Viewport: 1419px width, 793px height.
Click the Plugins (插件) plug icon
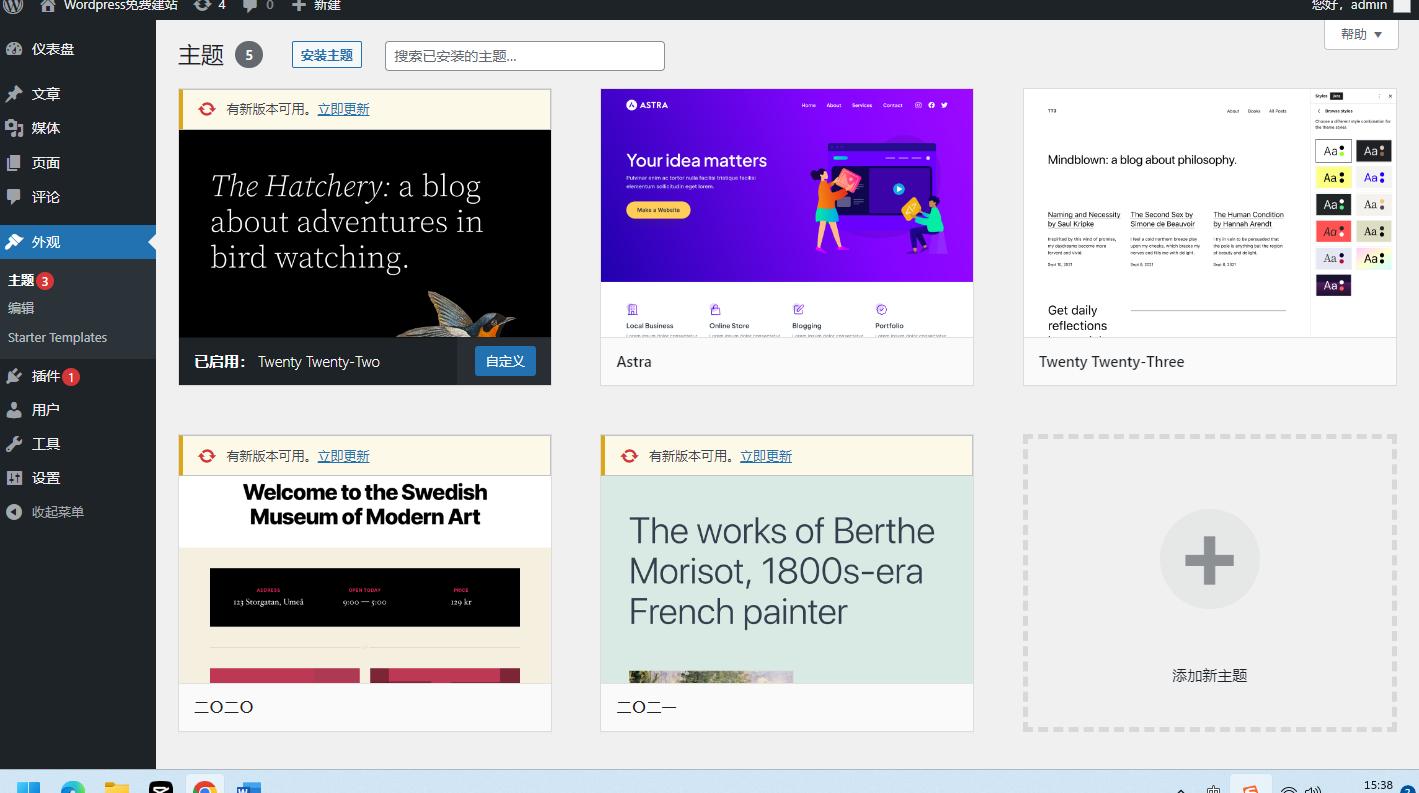point(14,376)
